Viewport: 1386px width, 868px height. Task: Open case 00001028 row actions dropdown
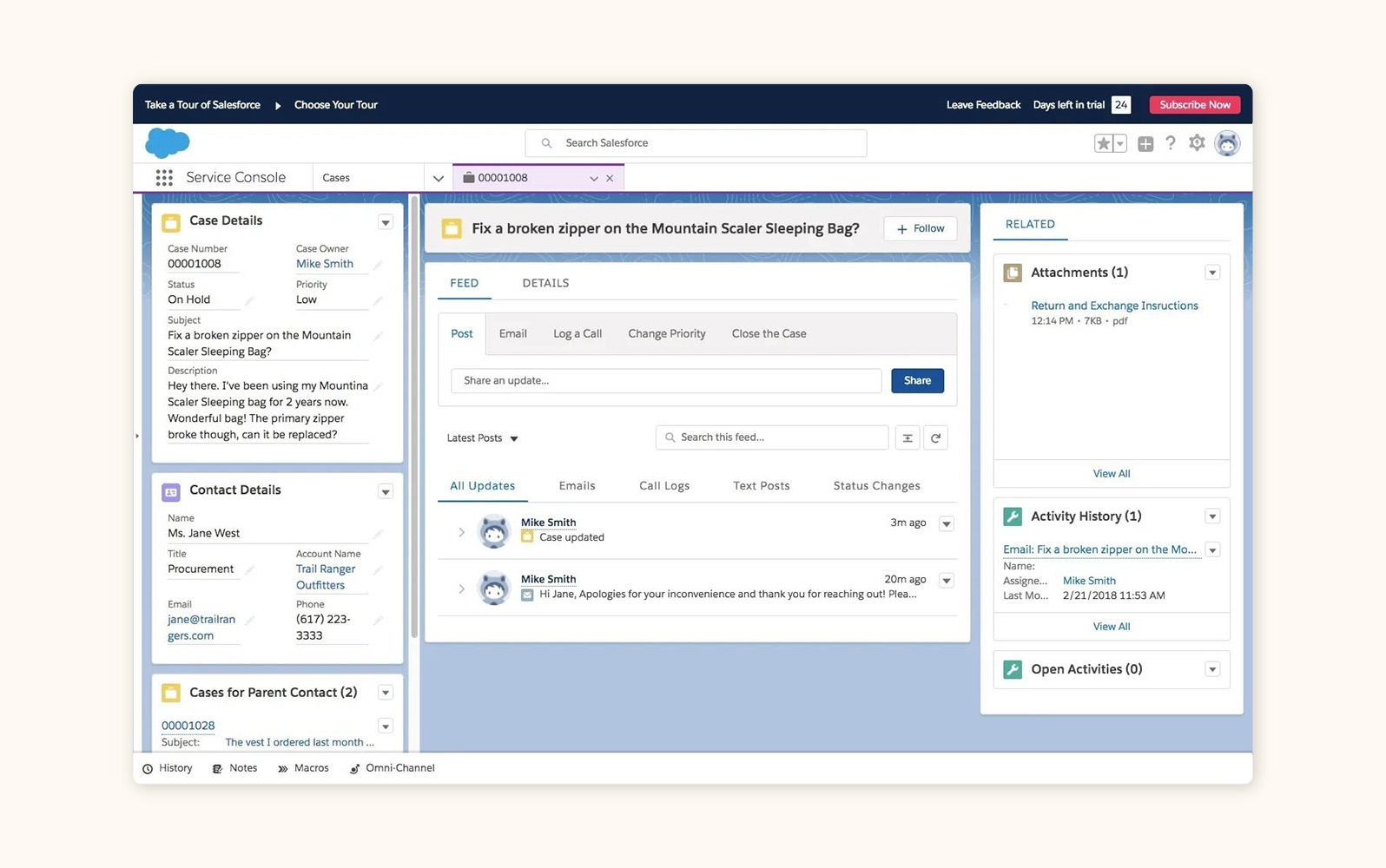tap(385, 726)
